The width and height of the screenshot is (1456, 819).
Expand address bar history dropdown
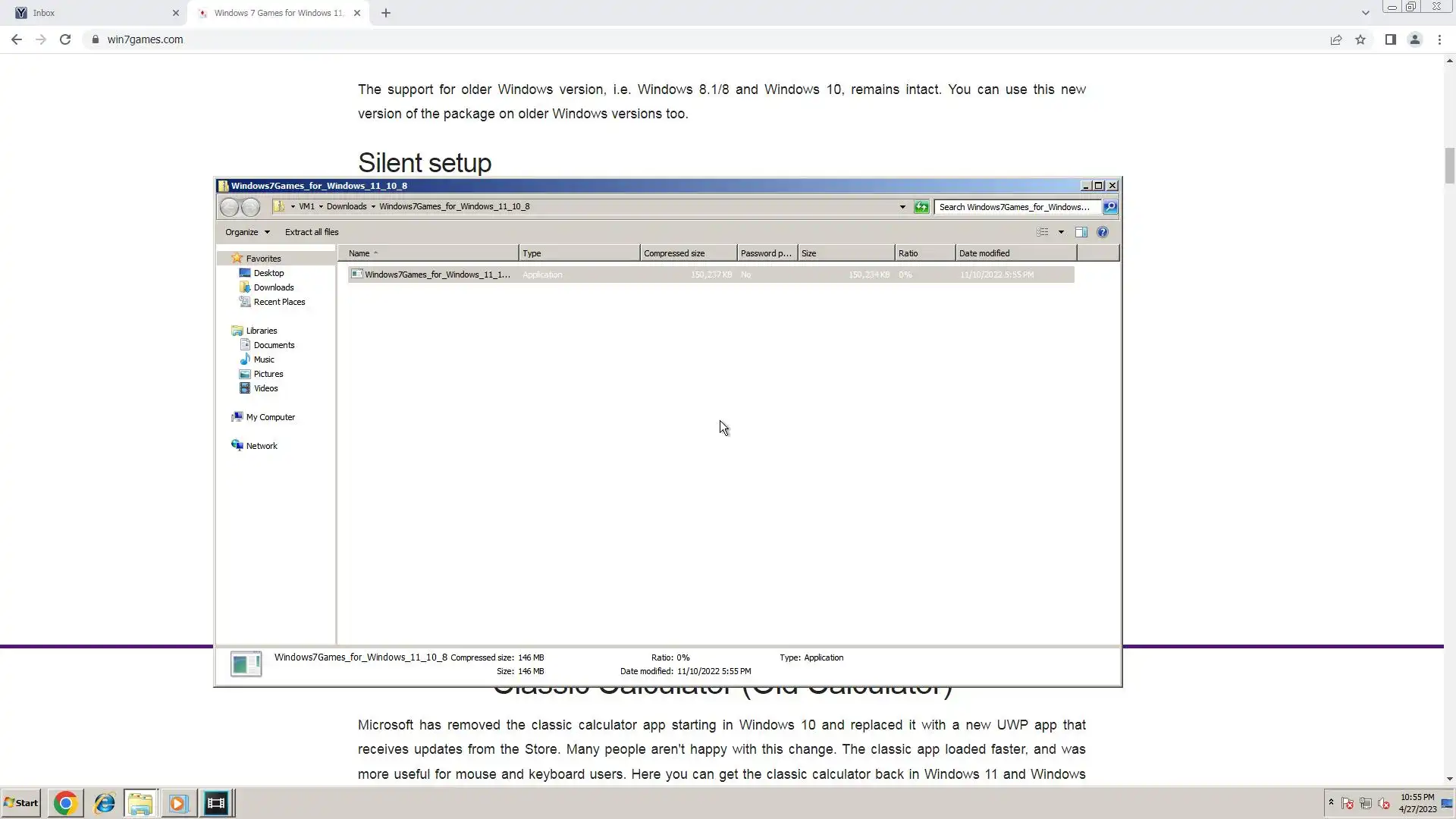tap(902, 206)
